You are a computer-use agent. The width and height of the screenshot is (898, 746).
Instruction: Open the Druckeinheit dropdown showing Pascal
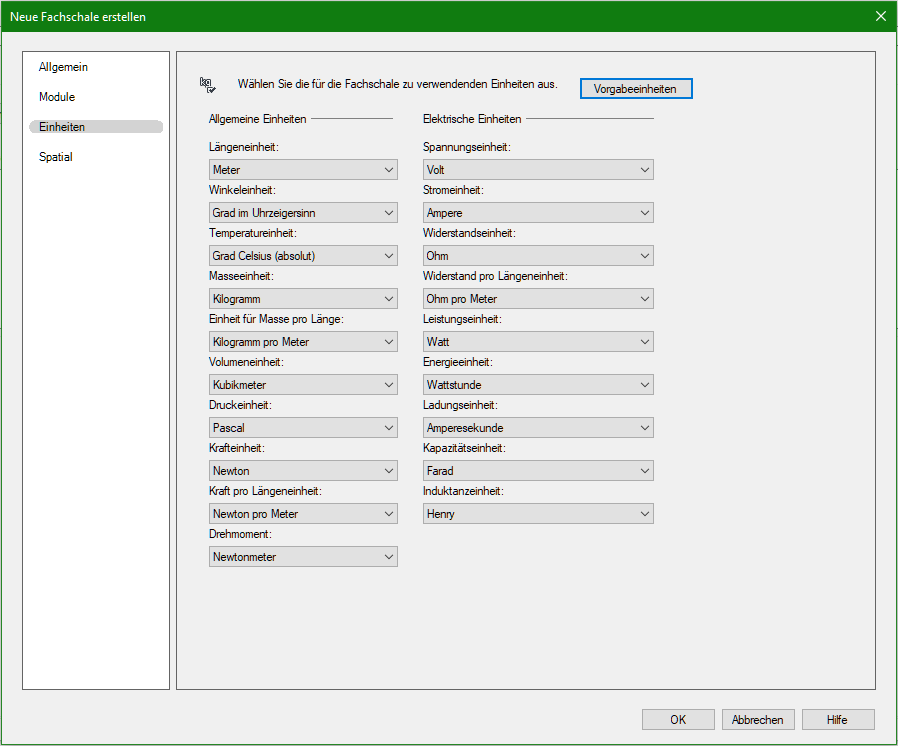303,427
